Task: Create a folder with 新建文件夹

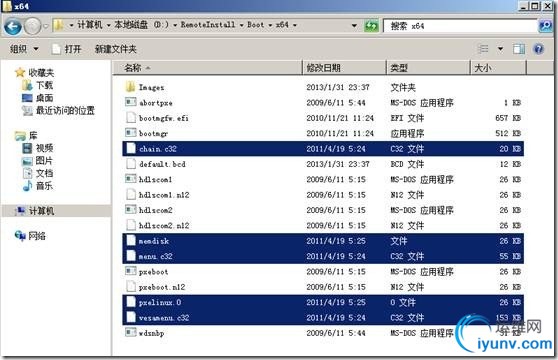Action: click(x=116, y=49)
